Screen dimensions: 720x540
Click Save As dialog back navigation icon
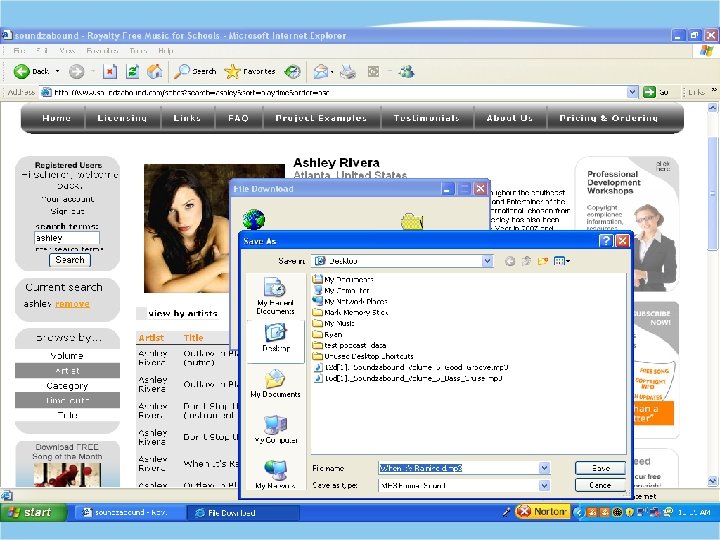(510, 261)
